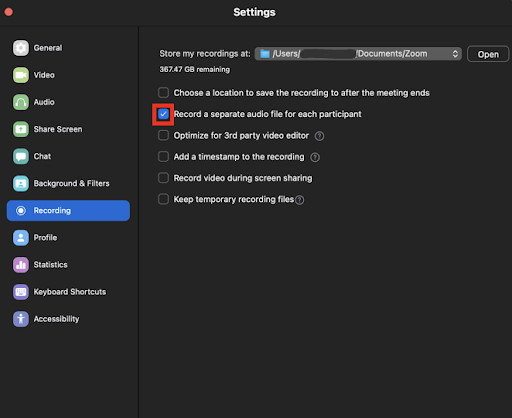Enable choosing save location after meeting ends

click(x=163, y=92)
